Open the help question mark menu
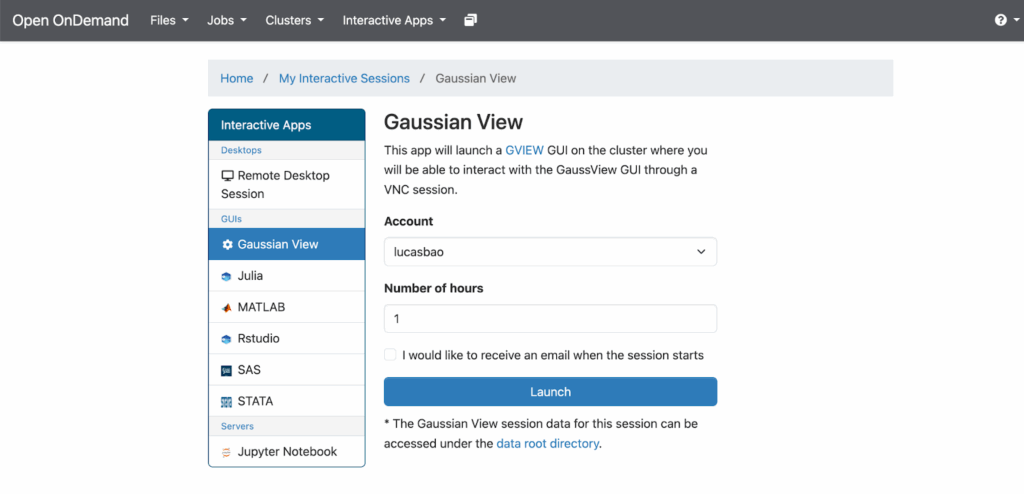Viewport: 1024px width, 495px height. tap(1003, 20)
